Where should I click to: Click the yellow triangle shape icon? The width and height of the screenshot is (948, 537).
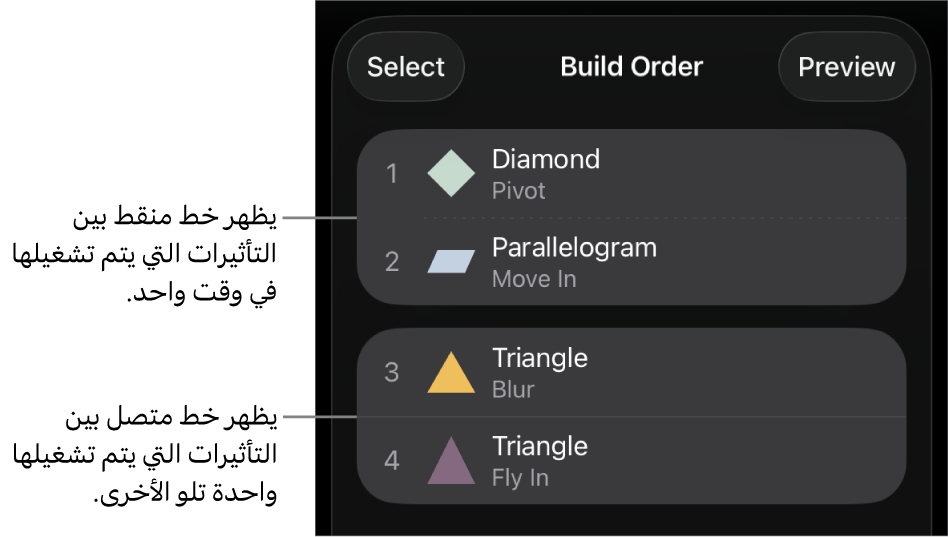(x=451, y=373)
